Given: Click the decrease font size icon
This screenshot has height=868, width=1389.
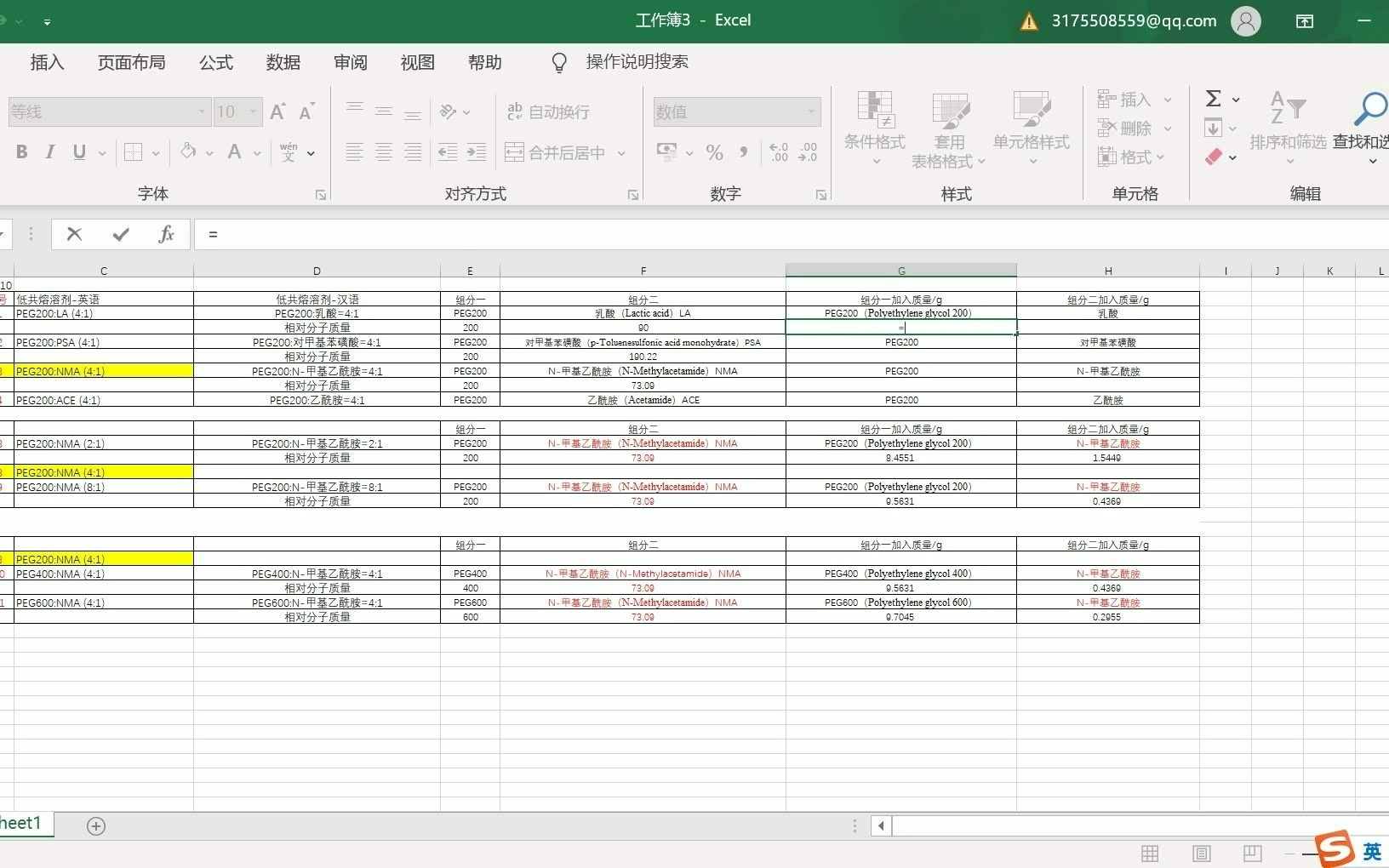Looking at the screenshot, I should pos(306,111).
